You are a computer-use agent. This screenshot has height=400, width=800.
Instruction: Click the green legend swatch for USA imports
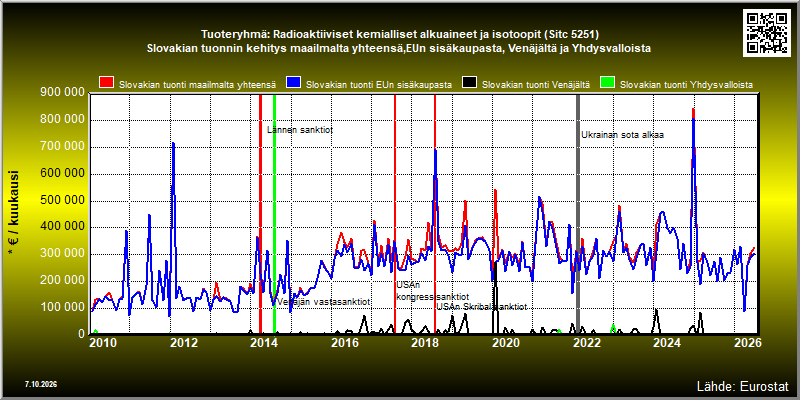point(607,83)
